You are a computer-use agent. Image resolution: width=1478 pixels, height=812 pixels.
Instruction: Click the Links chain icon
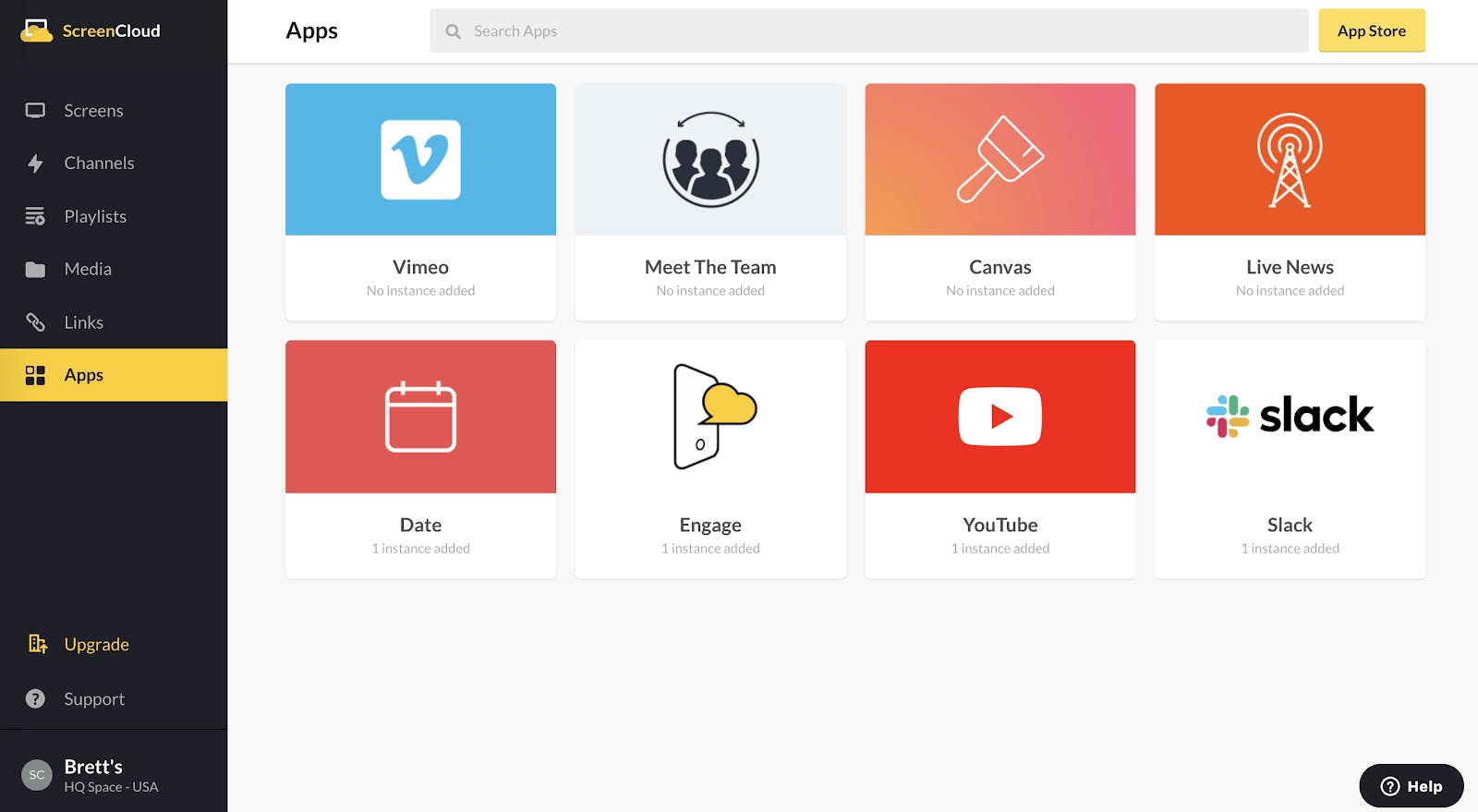[35, 322]
